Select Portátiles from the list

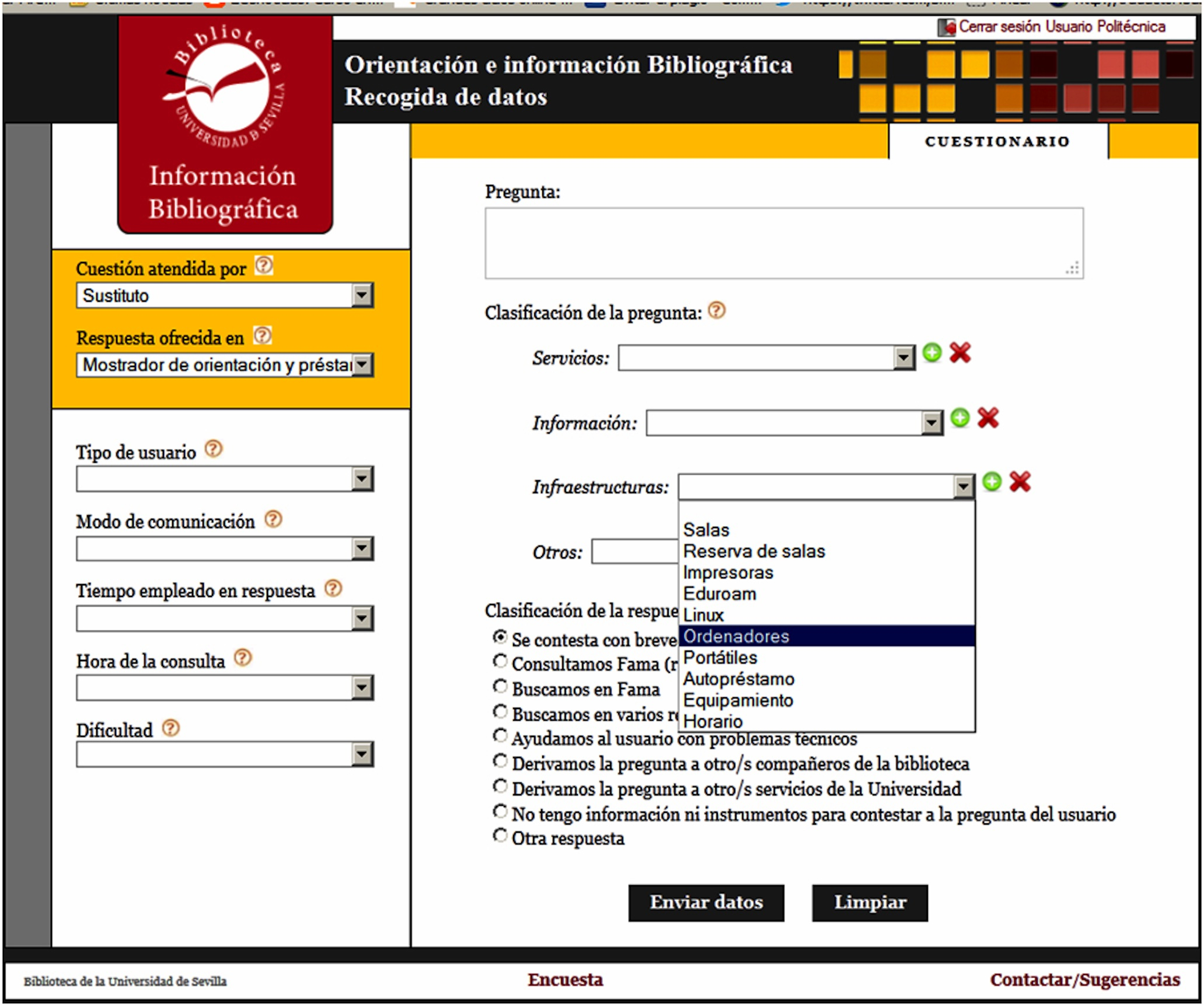point(827,658)
